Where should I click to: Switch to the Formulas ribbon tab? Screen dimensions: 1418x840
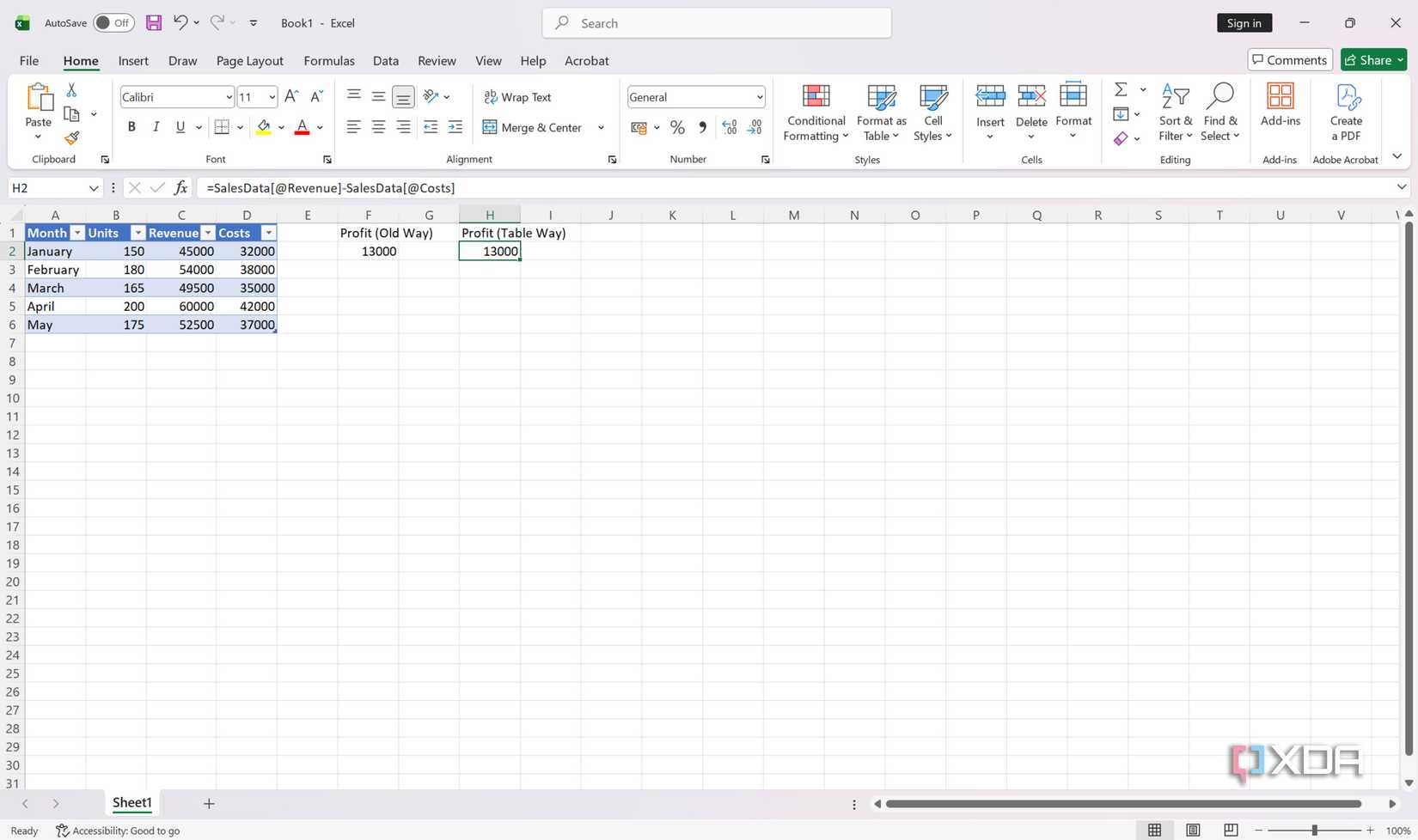pos(328,60)
